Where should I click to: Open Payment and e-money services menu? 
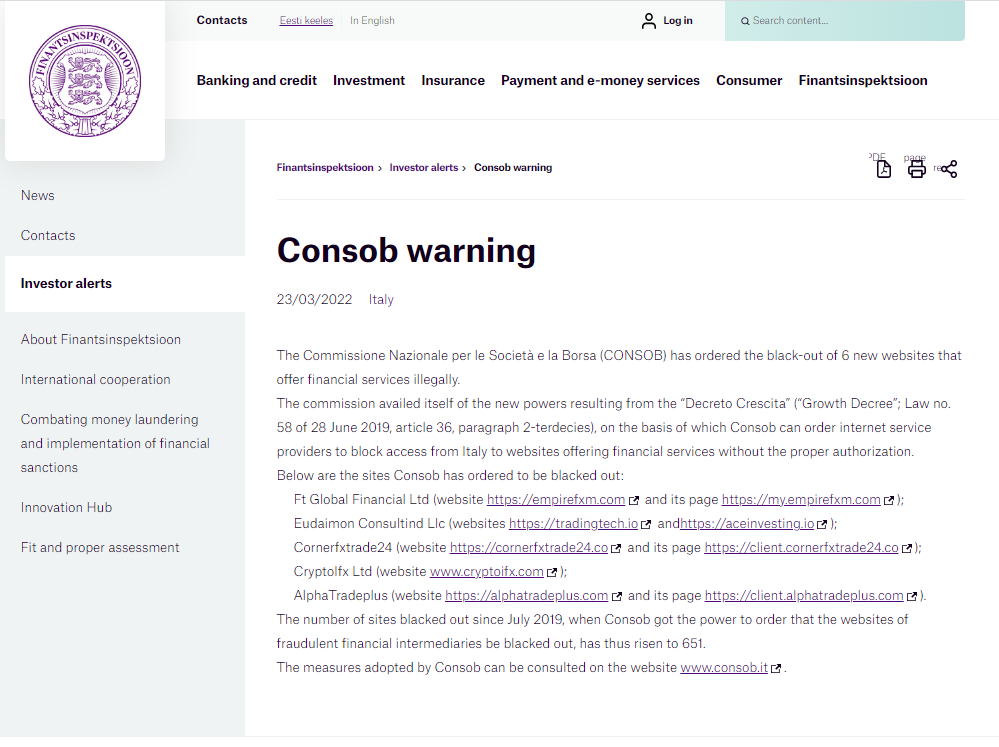coord(600,81)
